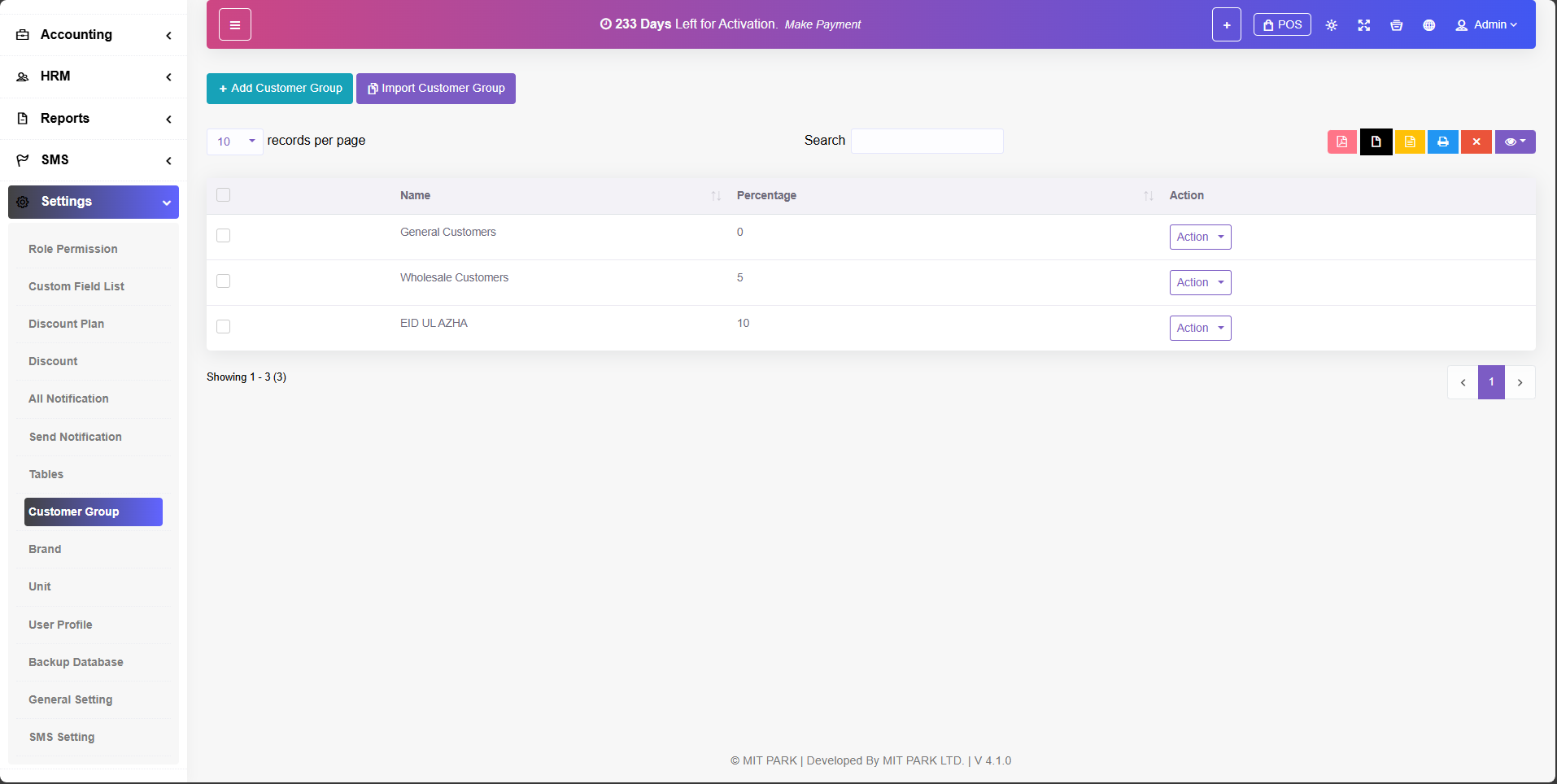Go to Backup Database settings item

click(76, 662)
